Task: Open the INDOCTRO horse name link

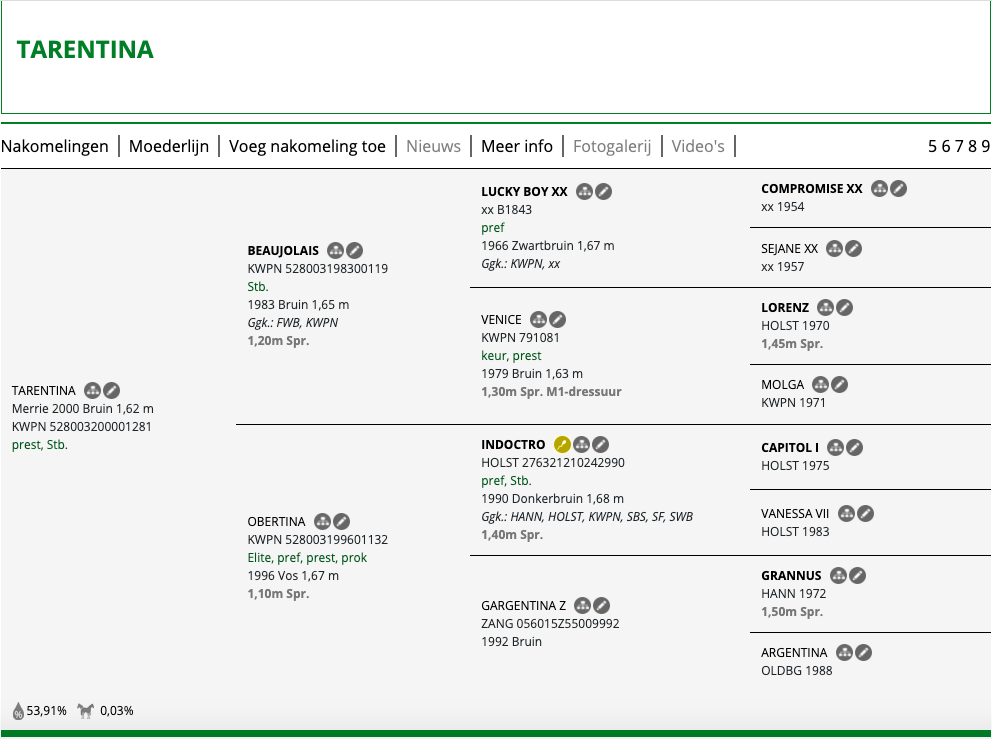Action: tap(513, 445)
